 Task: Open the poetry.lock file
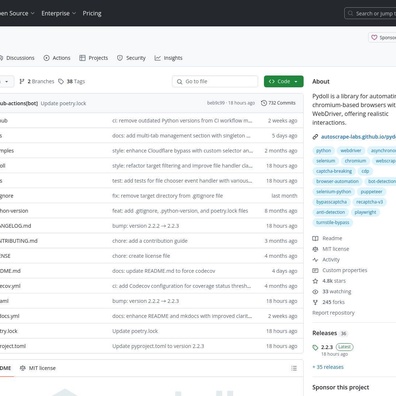[x=9, y=331]
